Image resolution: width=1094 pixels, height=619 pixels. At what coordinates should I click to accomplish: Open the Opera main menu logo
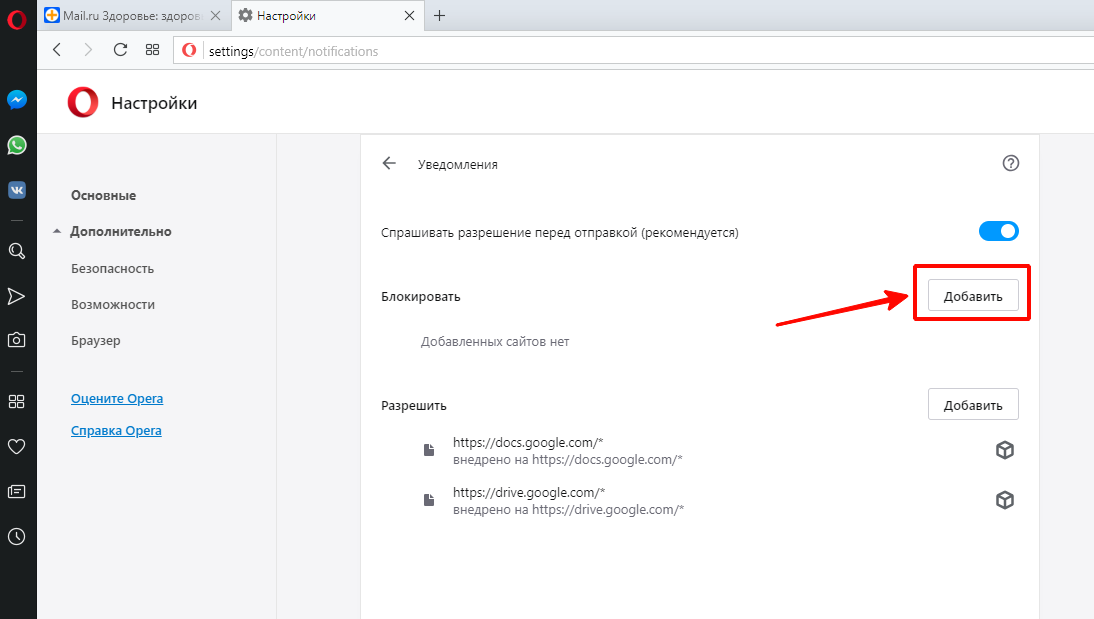point(17,19)
